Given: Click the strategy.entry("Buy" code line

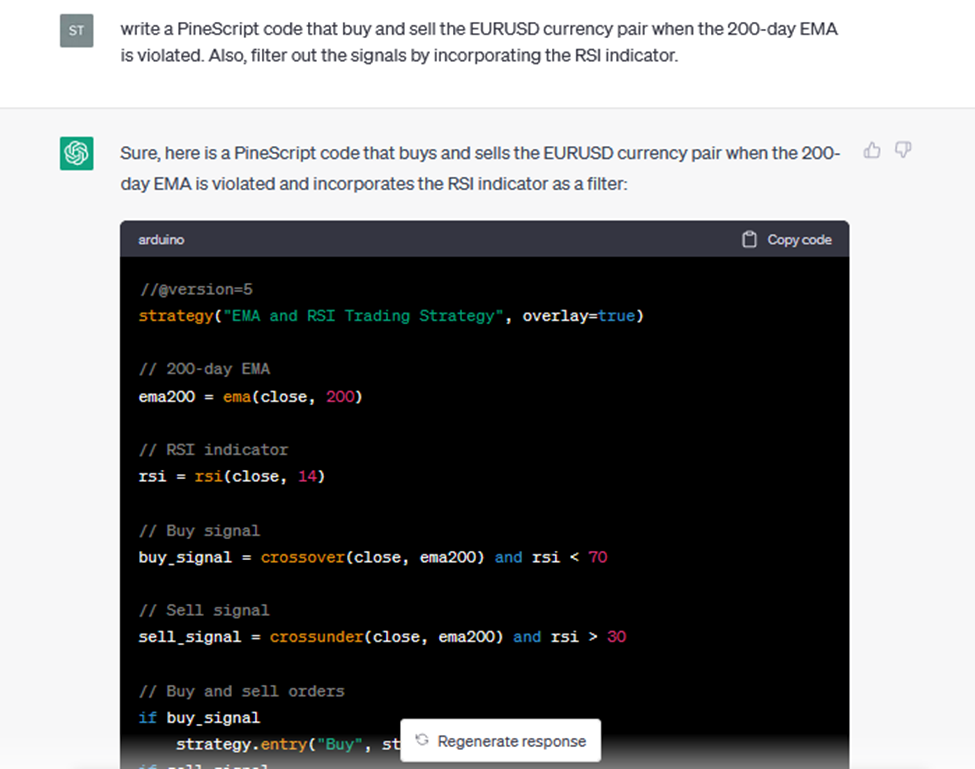Looking at the screenshot, I should [288, 744].
